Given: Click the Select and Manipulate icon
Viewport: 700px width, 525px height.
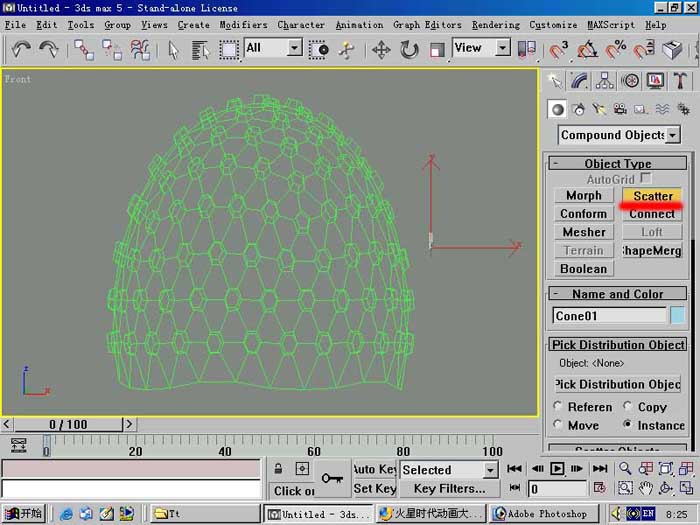Looking at the screenshot, I should point(346,50).
